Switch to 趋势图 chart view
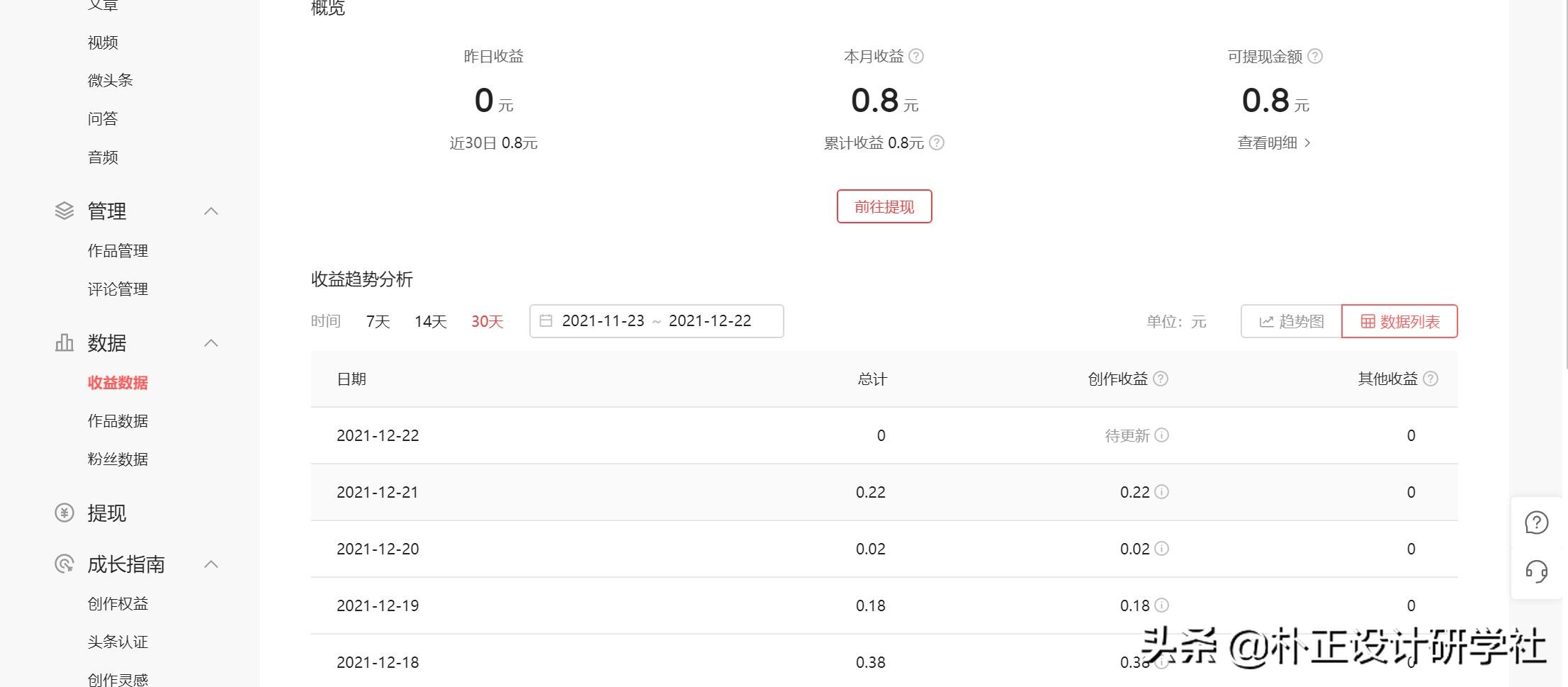Viewport: 1568px width, 687px height. tap(1291, 321)
